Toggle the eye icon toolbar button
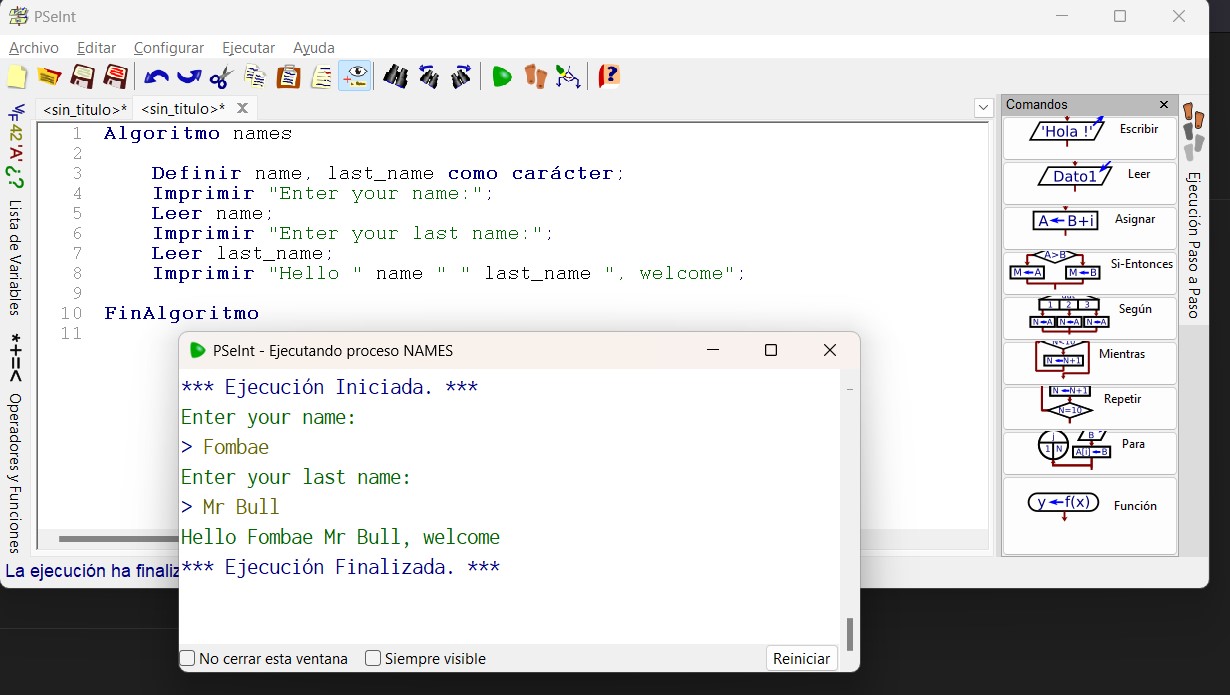This screenshot has height=695, width=1230. click(355, 76)
